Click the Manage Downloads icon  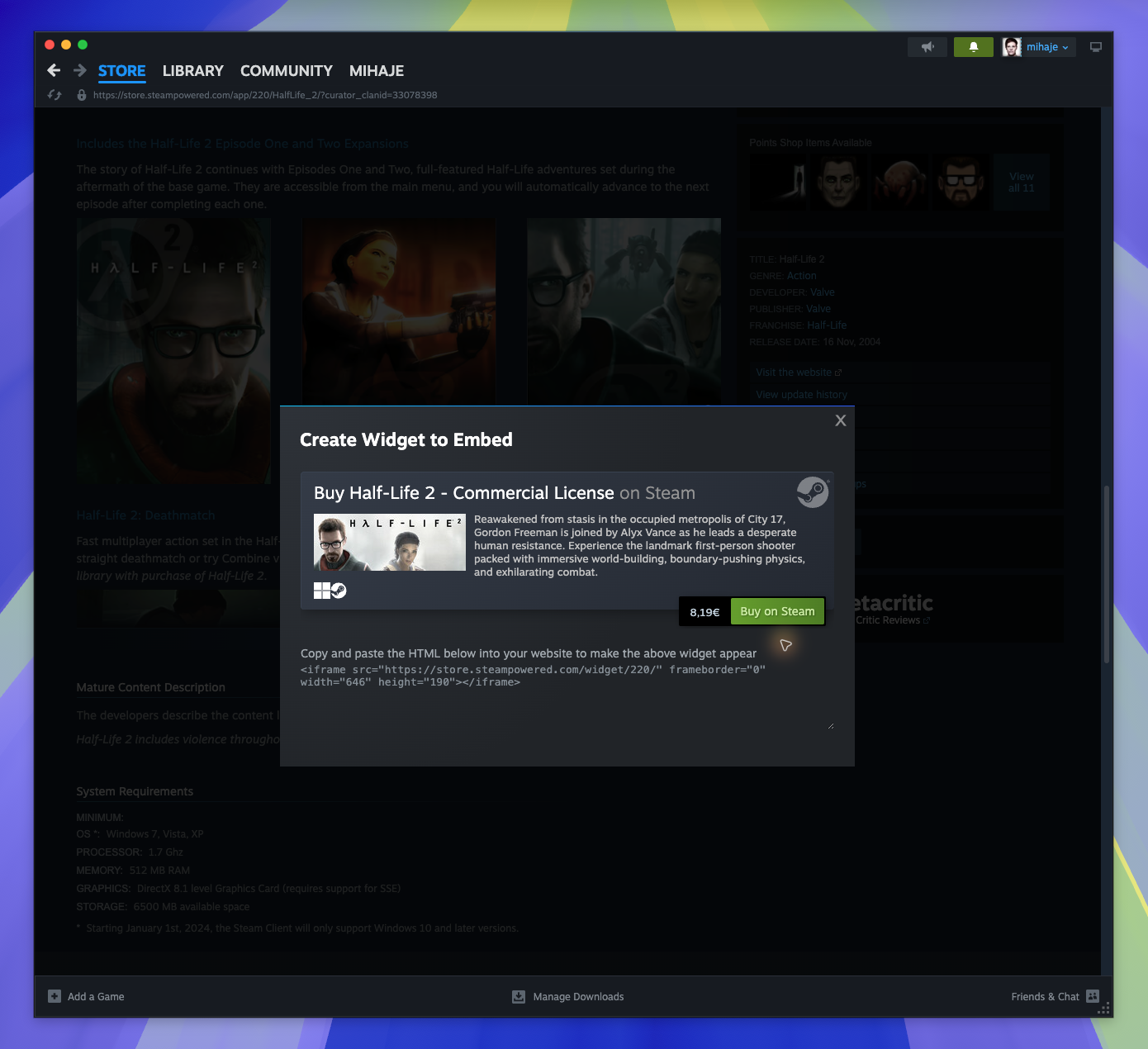point(519,996)
